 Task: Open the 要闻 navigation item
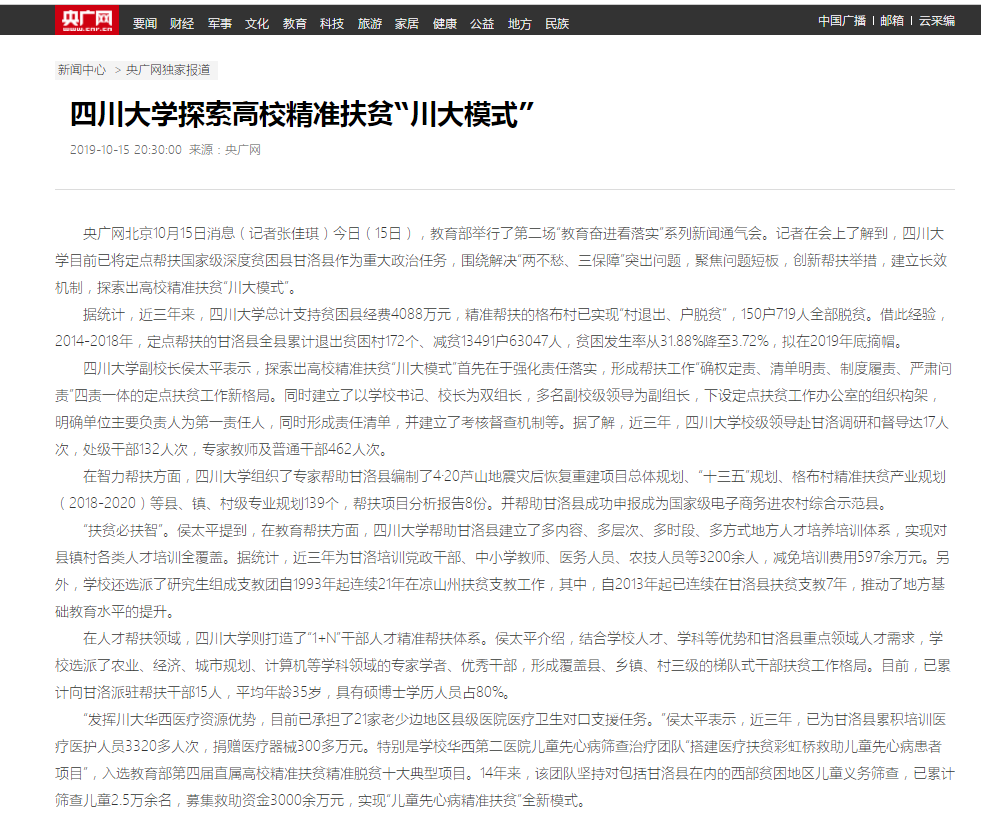(145, 24)
